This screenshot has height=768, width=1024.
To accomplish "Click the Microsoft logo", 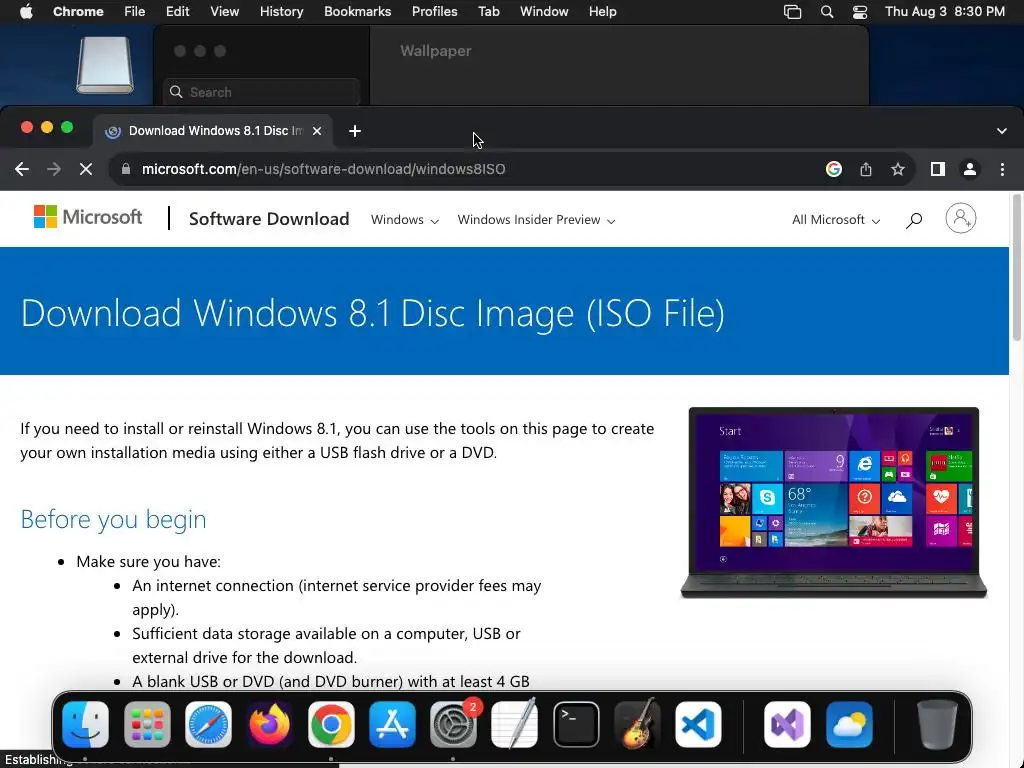I will [x=88, y=217].
